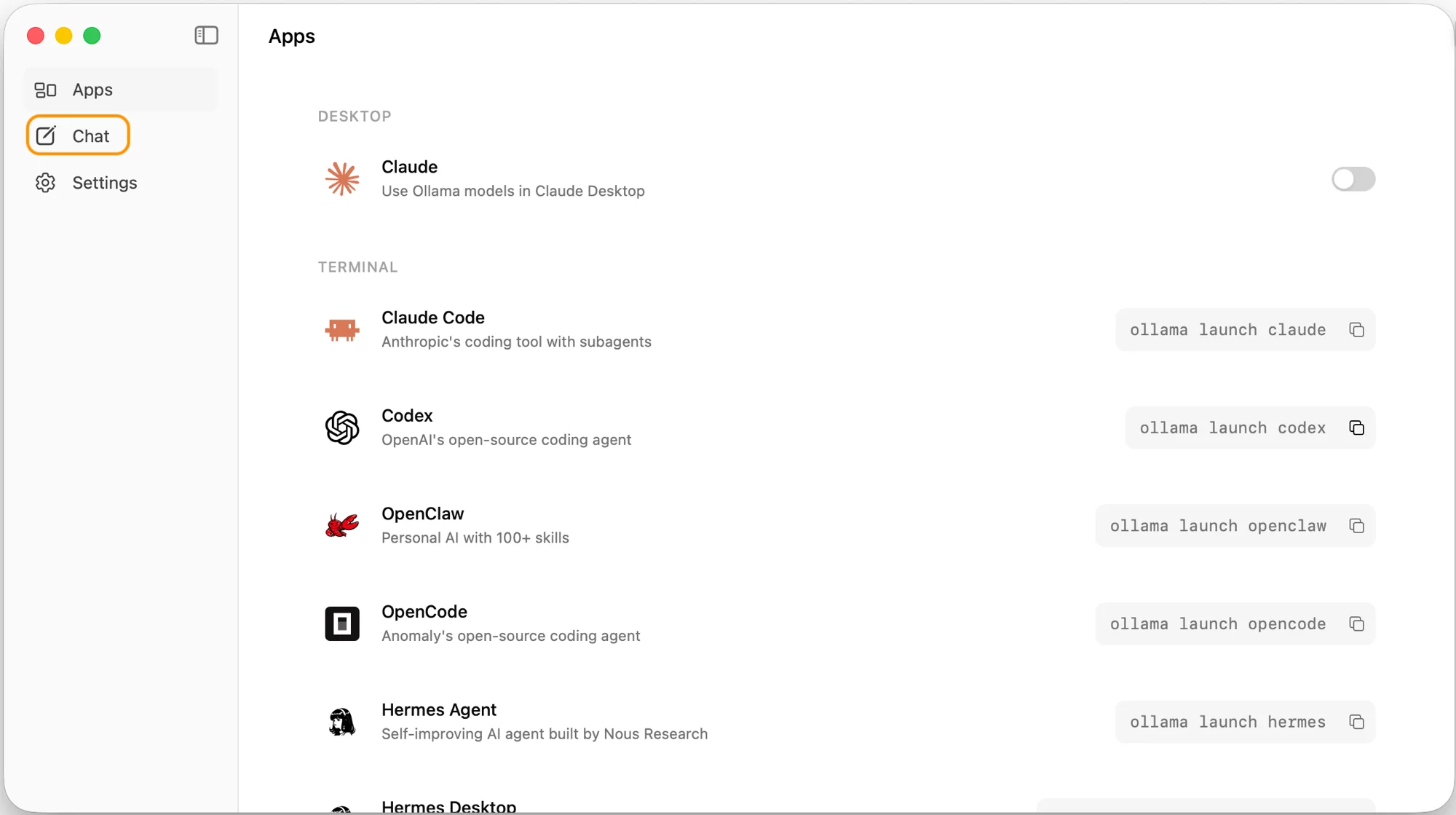Screen dimensions: 1456x815
Task: Click the "ollama launch claude" command text
Action: pos(1227,330)
